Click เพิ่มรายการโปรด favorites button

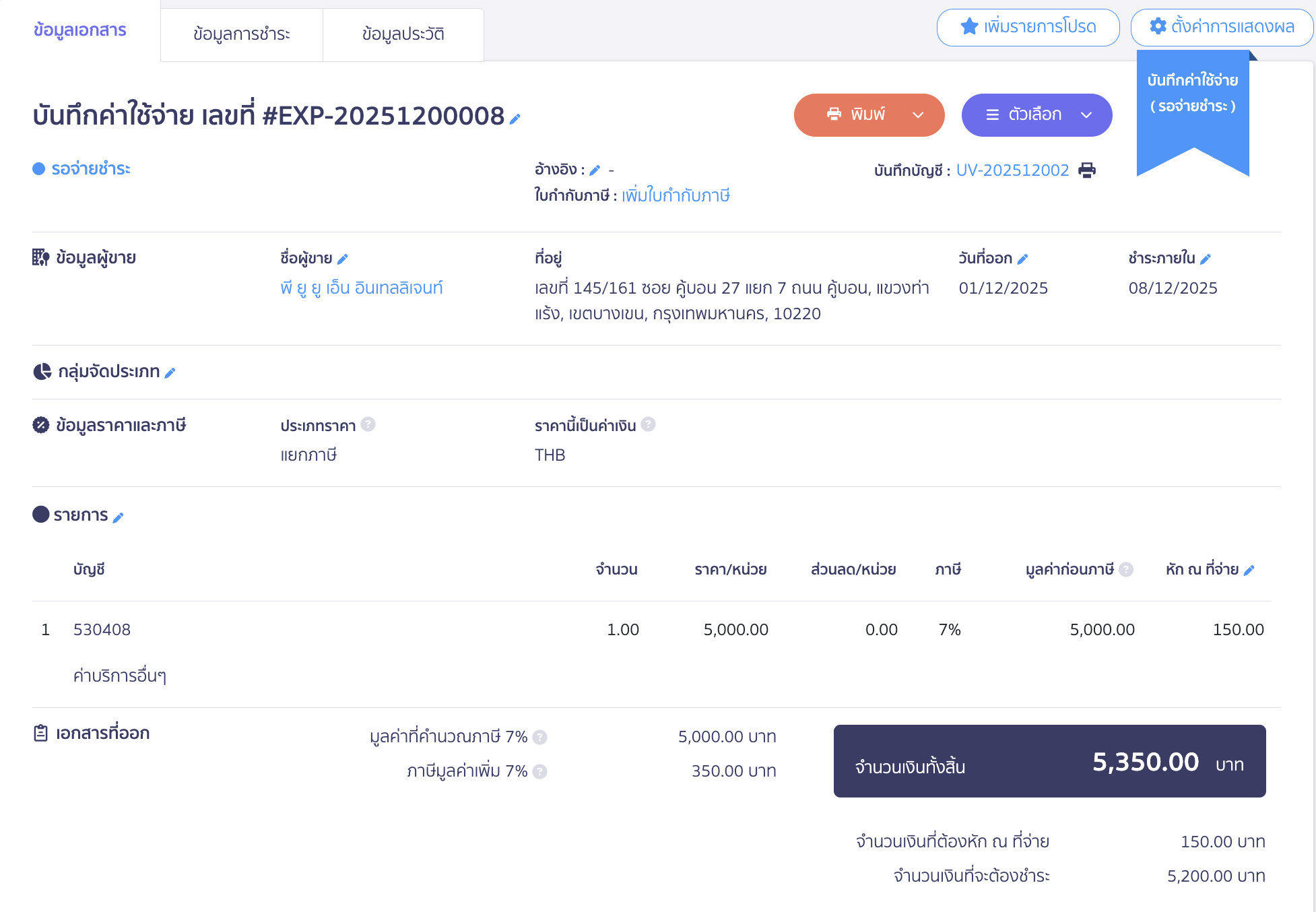point(1028,28)
